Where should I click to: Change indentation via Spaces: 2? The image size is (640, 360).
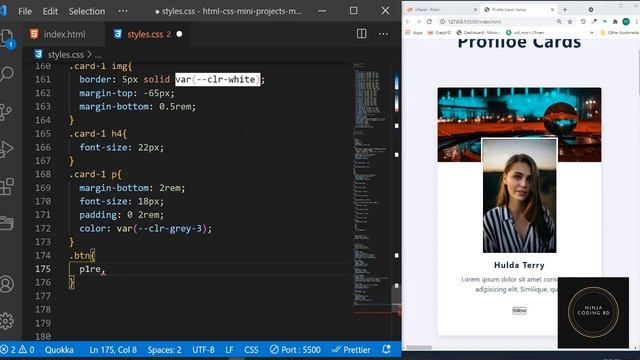[x=164, y=350]
